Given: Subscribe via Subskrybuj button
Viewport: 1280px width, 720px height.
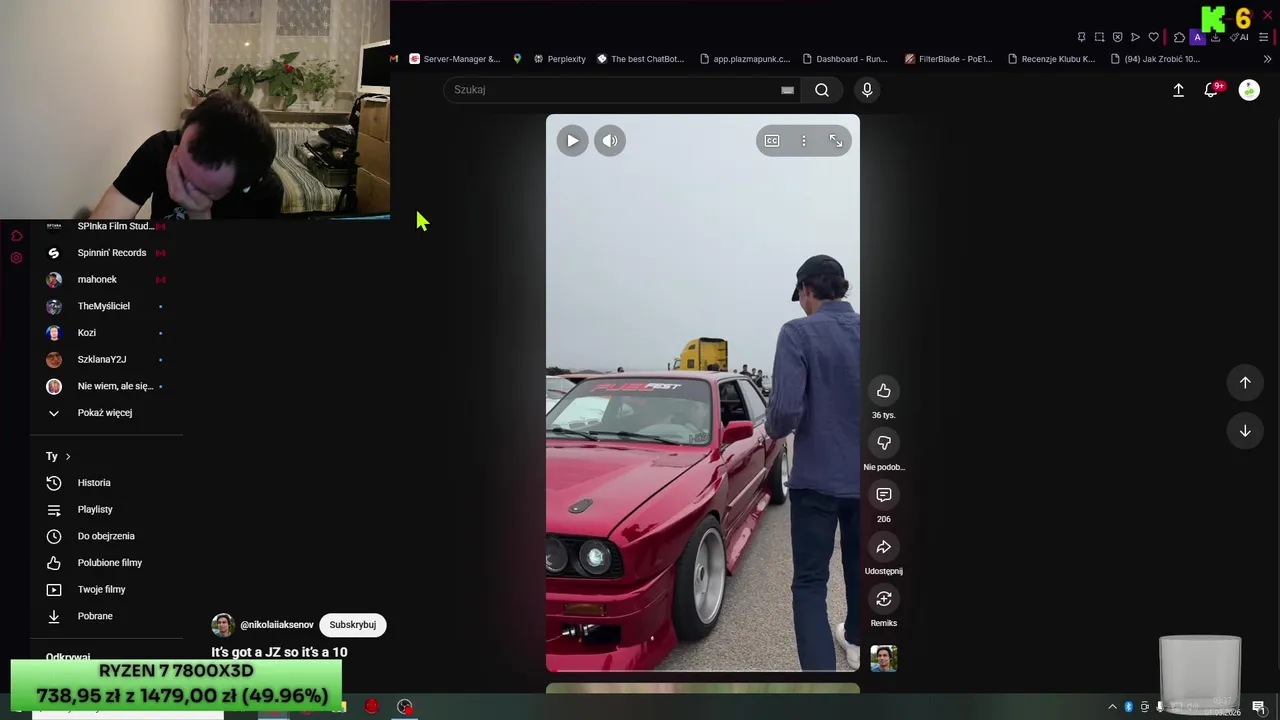Looking at the screenshot, I should [x=353, y=625].
